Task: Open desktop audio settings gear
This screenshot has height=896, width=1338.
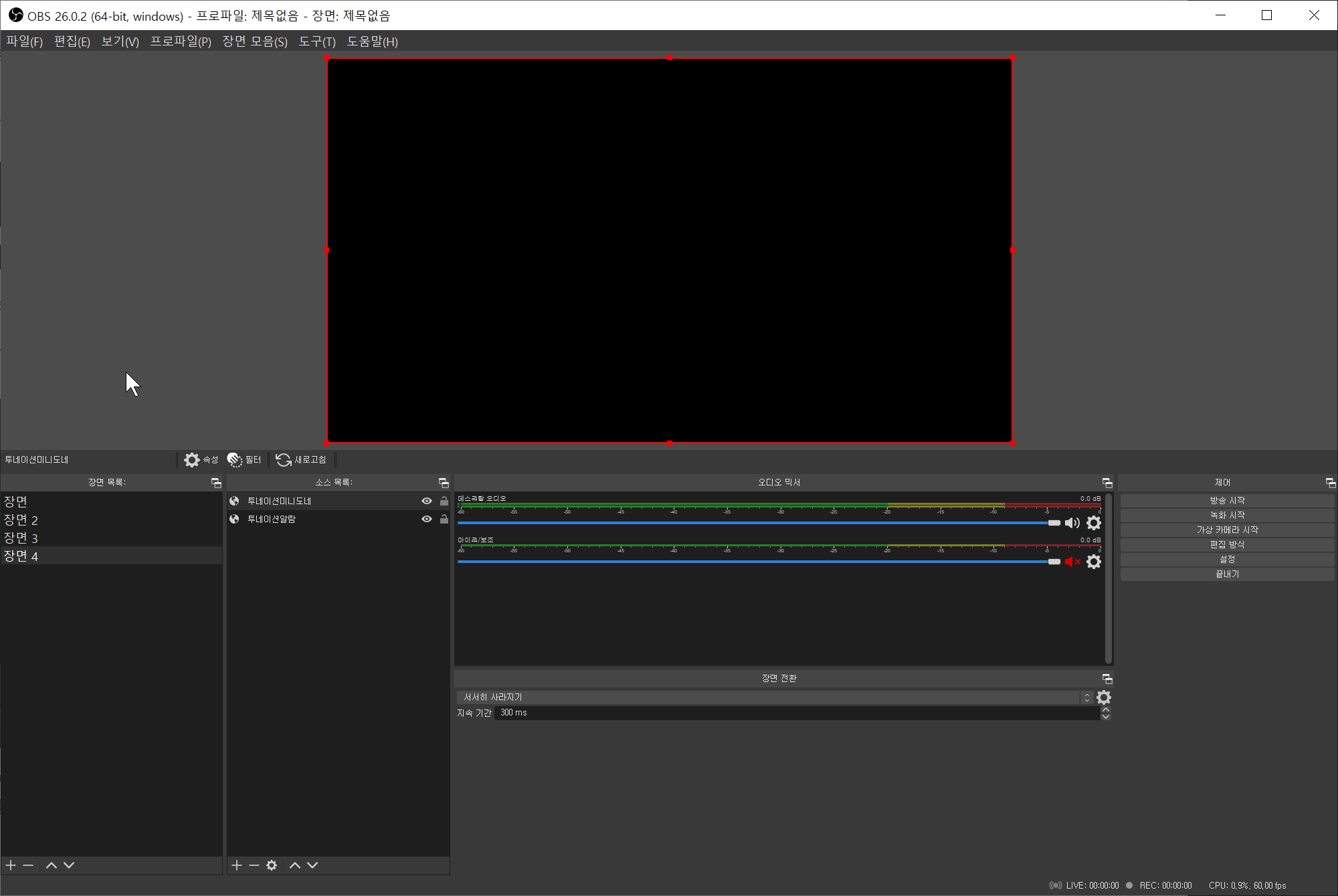Action: pyautogui.click(x=1094, y=523)
